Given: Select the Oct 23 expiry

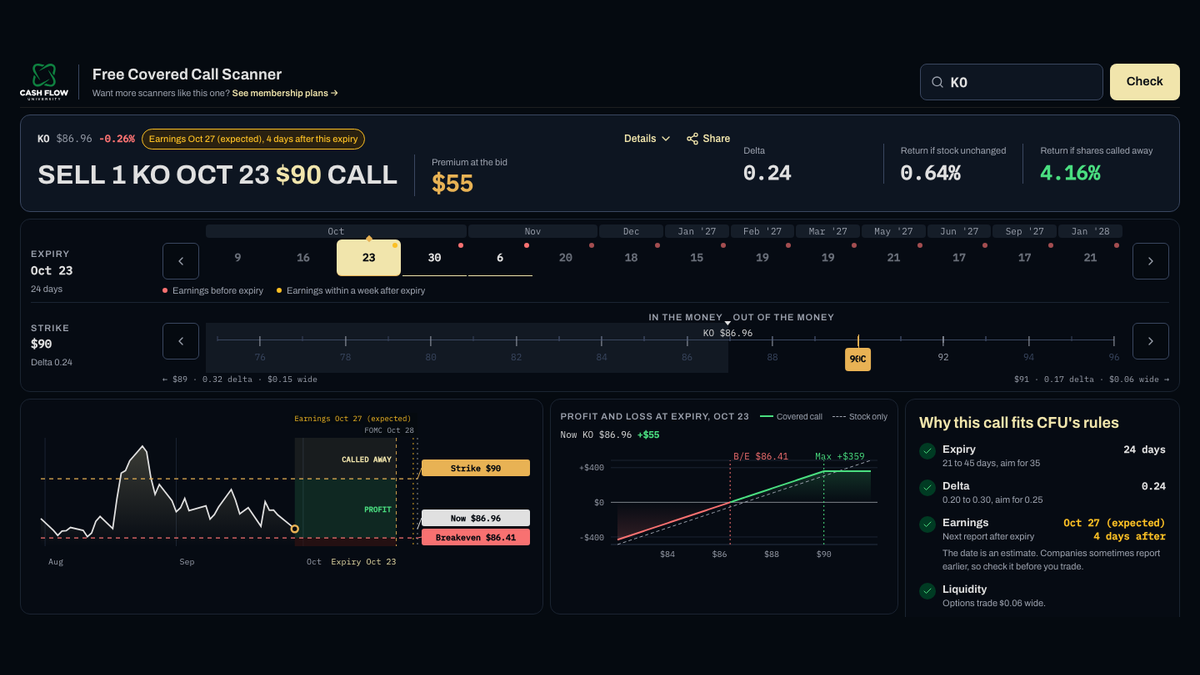Looking at the screenshot, I should click(x=369, y=258).
